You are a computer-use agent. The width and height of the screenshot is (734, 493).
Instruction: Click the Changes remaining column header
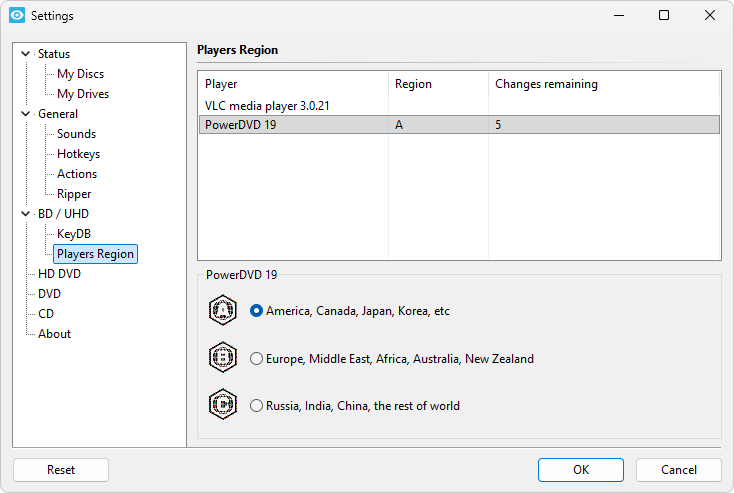point(604,84)
